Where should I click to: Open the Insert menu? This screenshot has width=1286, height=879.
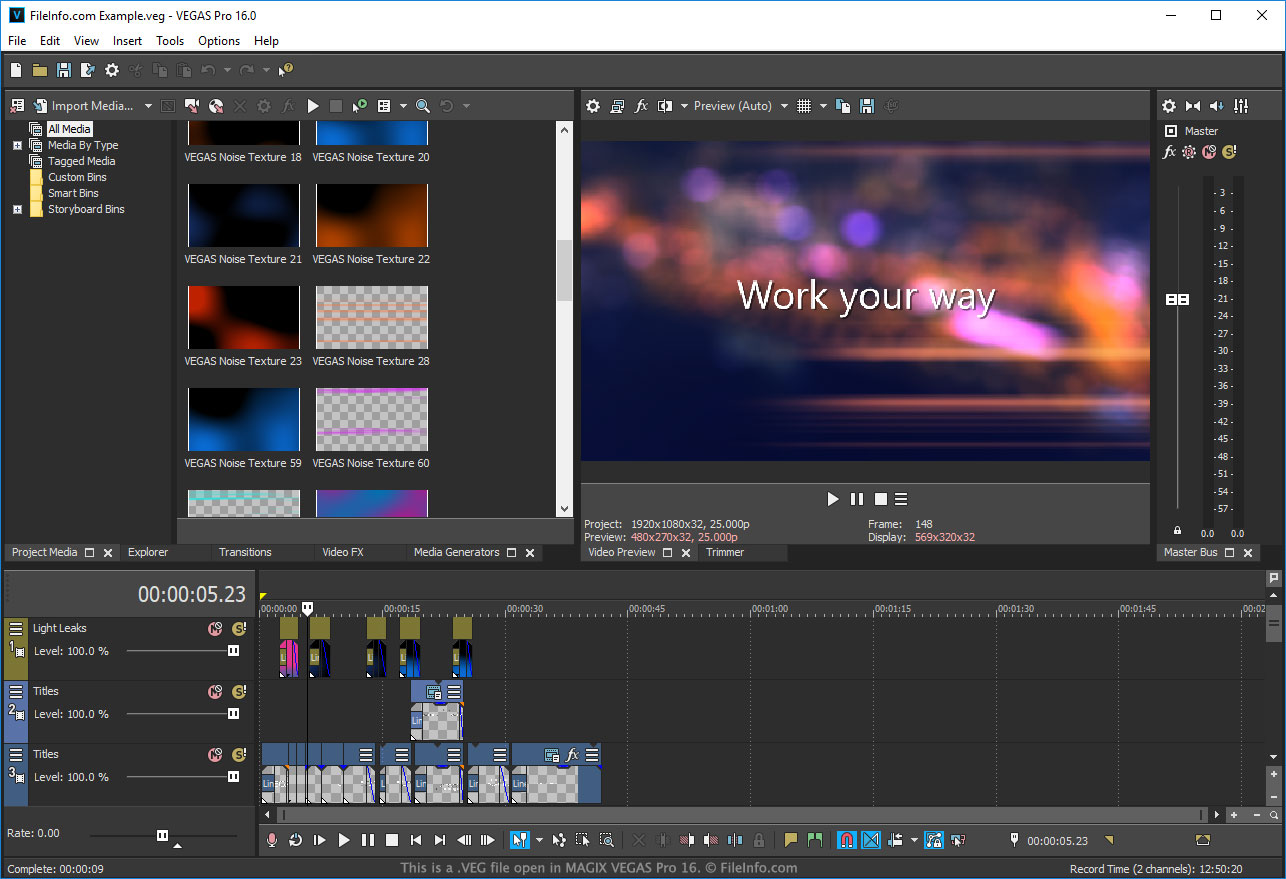pos(127,41)
